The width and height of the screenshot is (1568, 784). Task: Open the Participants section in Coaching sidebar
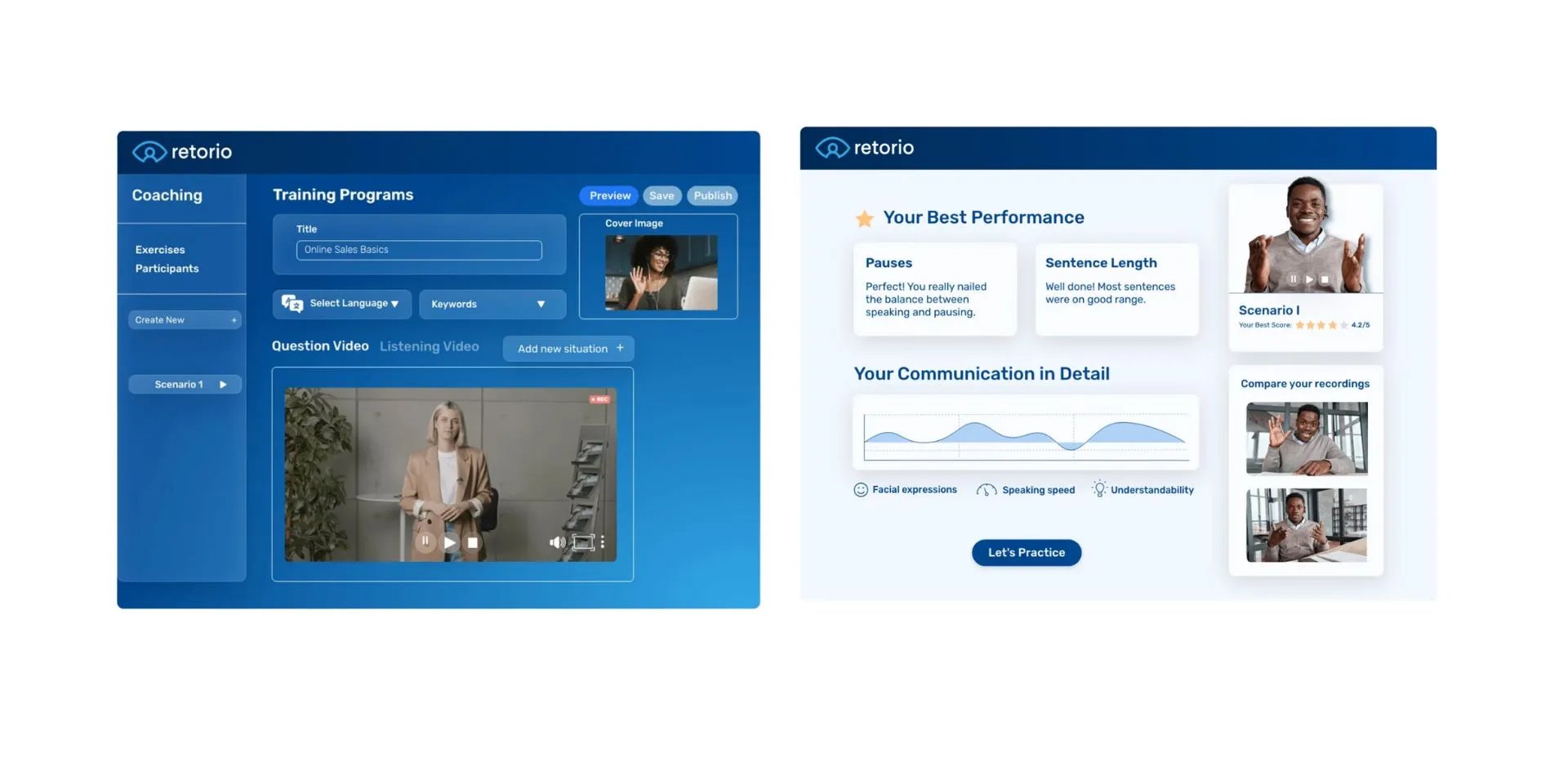(166, 268)
